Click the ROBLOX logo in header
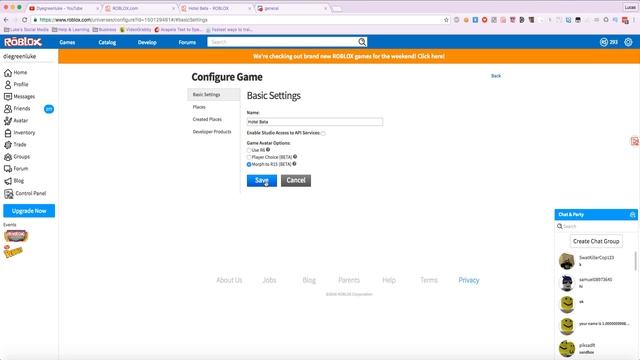The height and width of the screenshot is (360, 640). [23, 42]
